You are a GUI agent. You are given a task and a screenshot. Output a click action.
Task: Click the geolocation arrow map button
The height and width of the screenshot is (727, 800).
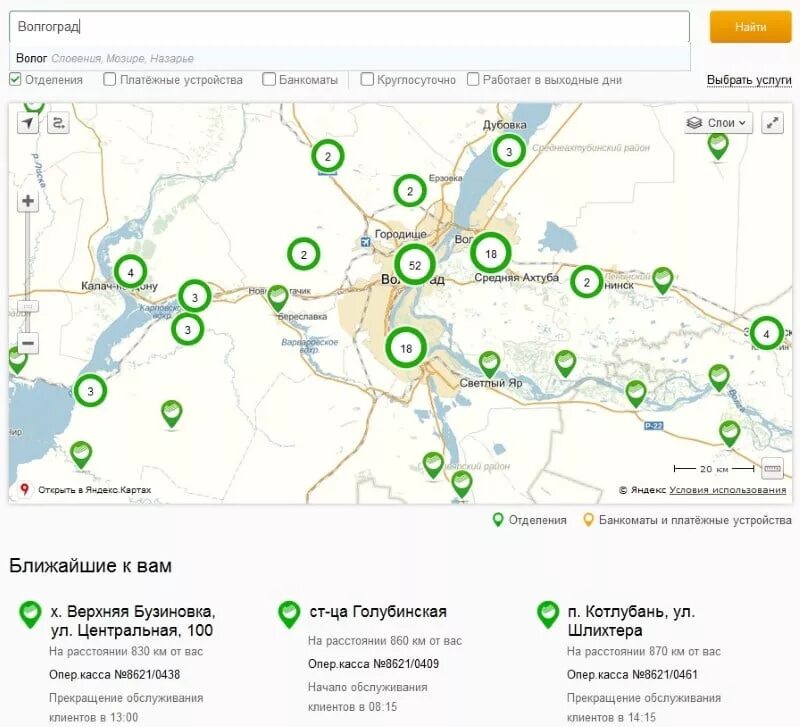pyautogui.click(x=28, y=123)
